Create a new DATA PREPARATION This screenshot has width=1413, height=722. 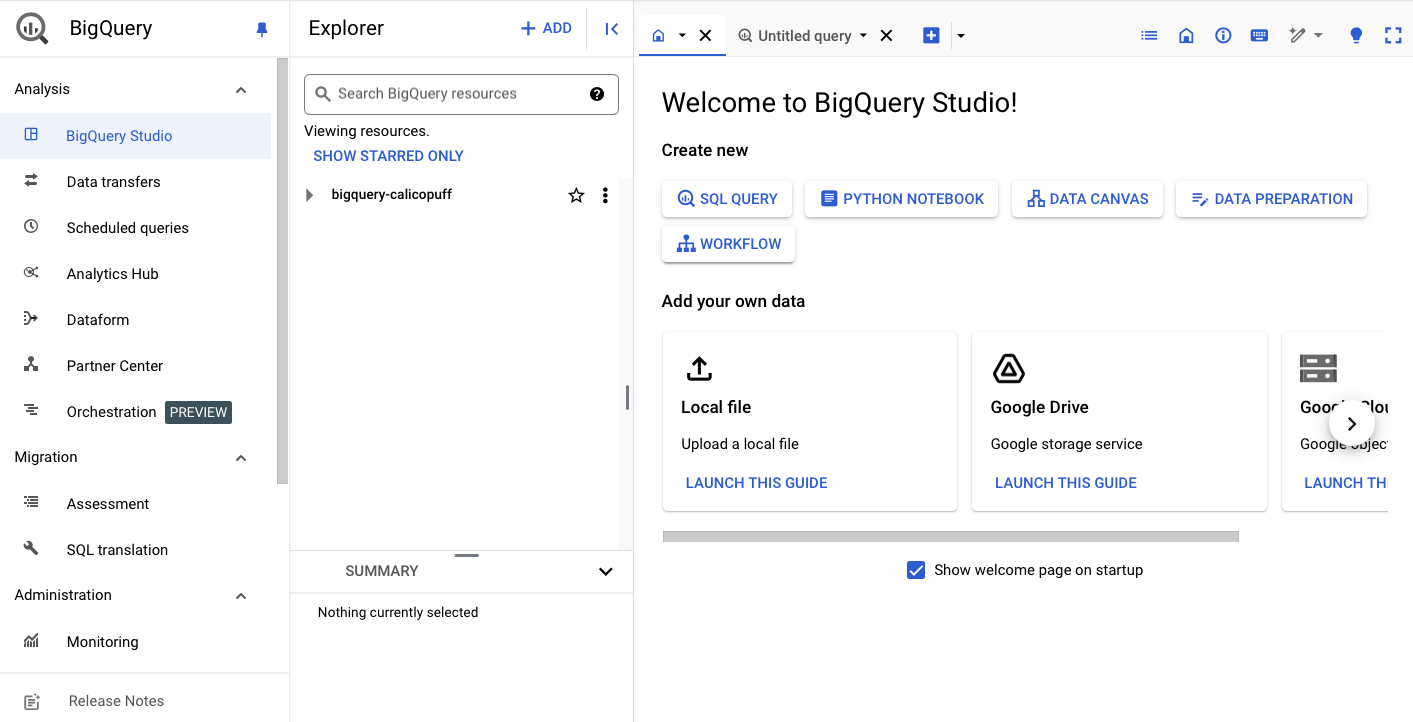pos(1271,199)
